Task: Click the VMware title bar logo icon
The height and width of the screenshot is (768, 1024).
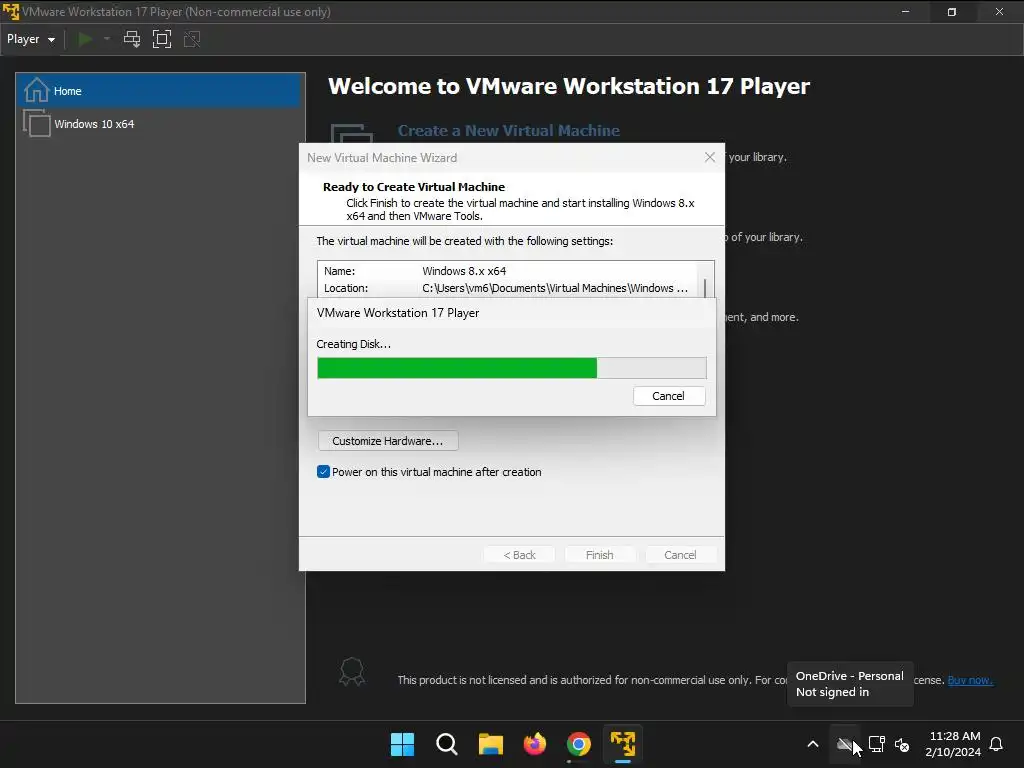Action: pos(11,12)
